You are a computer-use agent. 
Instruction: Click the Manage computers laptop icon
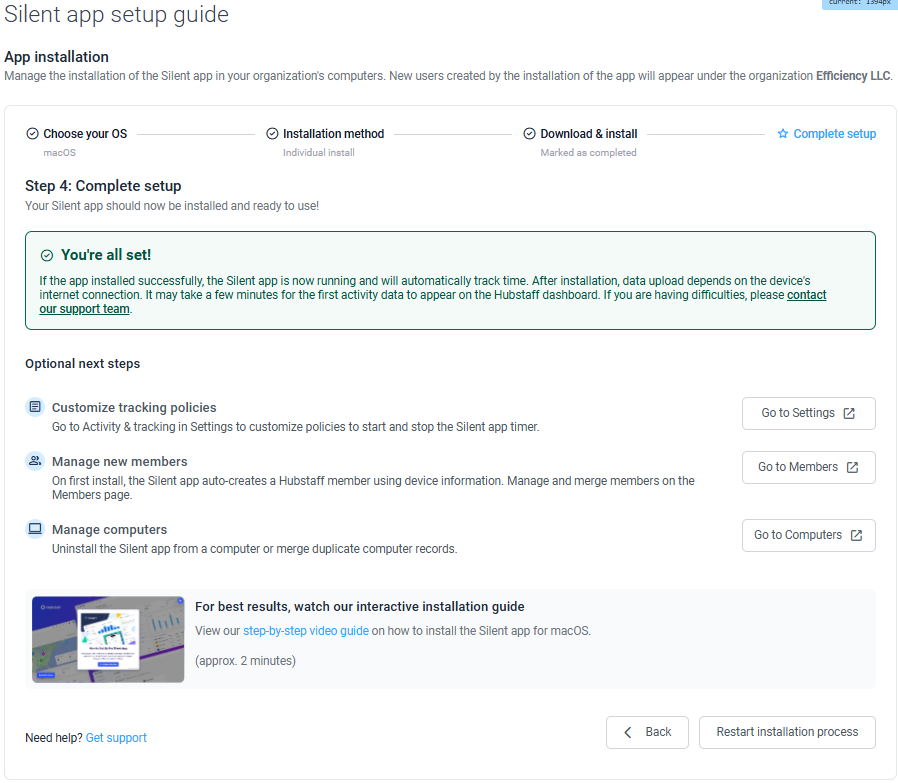pyautogui.click(x=35, y=529)
